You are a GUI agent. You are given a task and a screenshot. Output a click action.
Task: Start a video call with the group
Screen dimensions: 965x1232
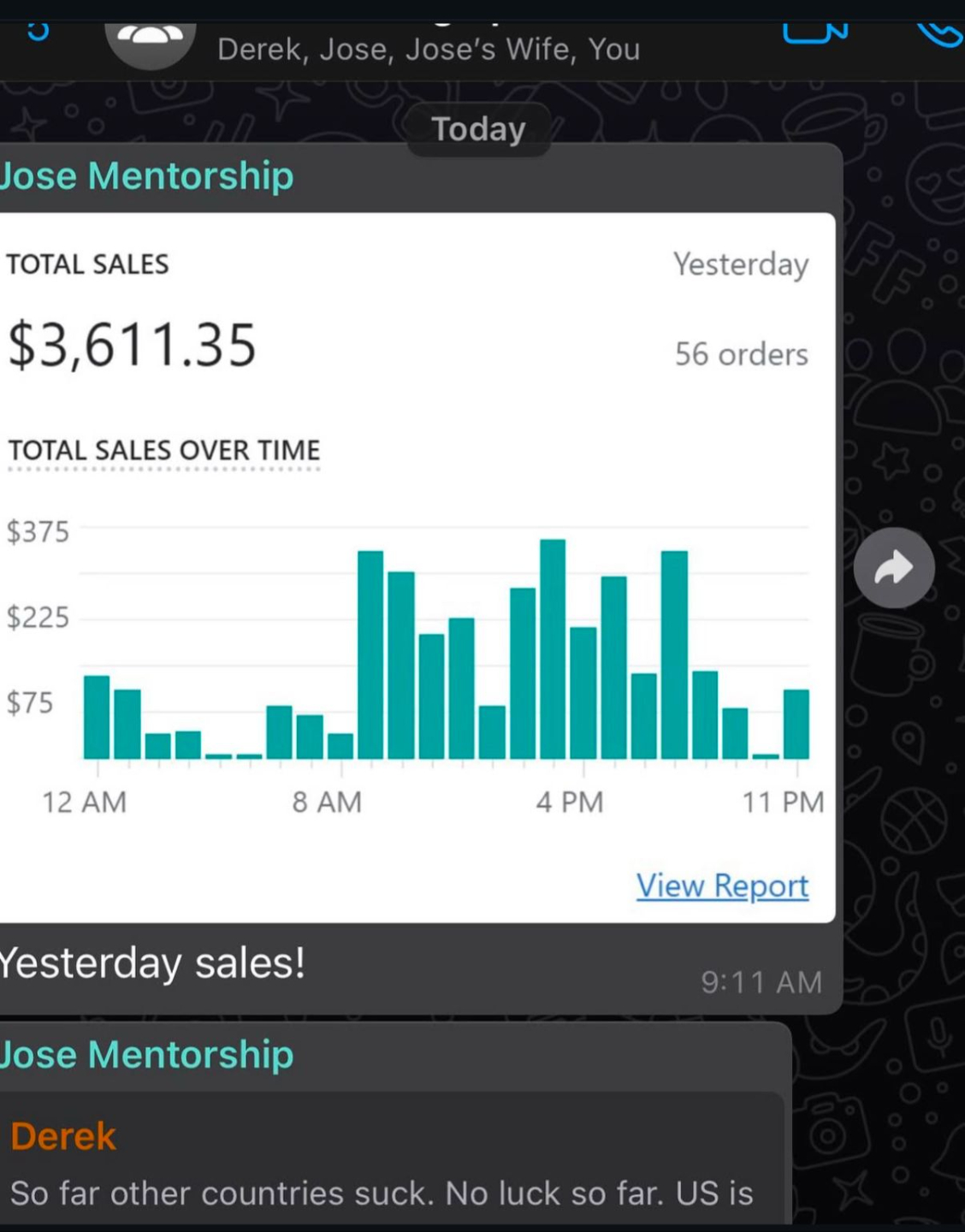(x=814, y=33)
